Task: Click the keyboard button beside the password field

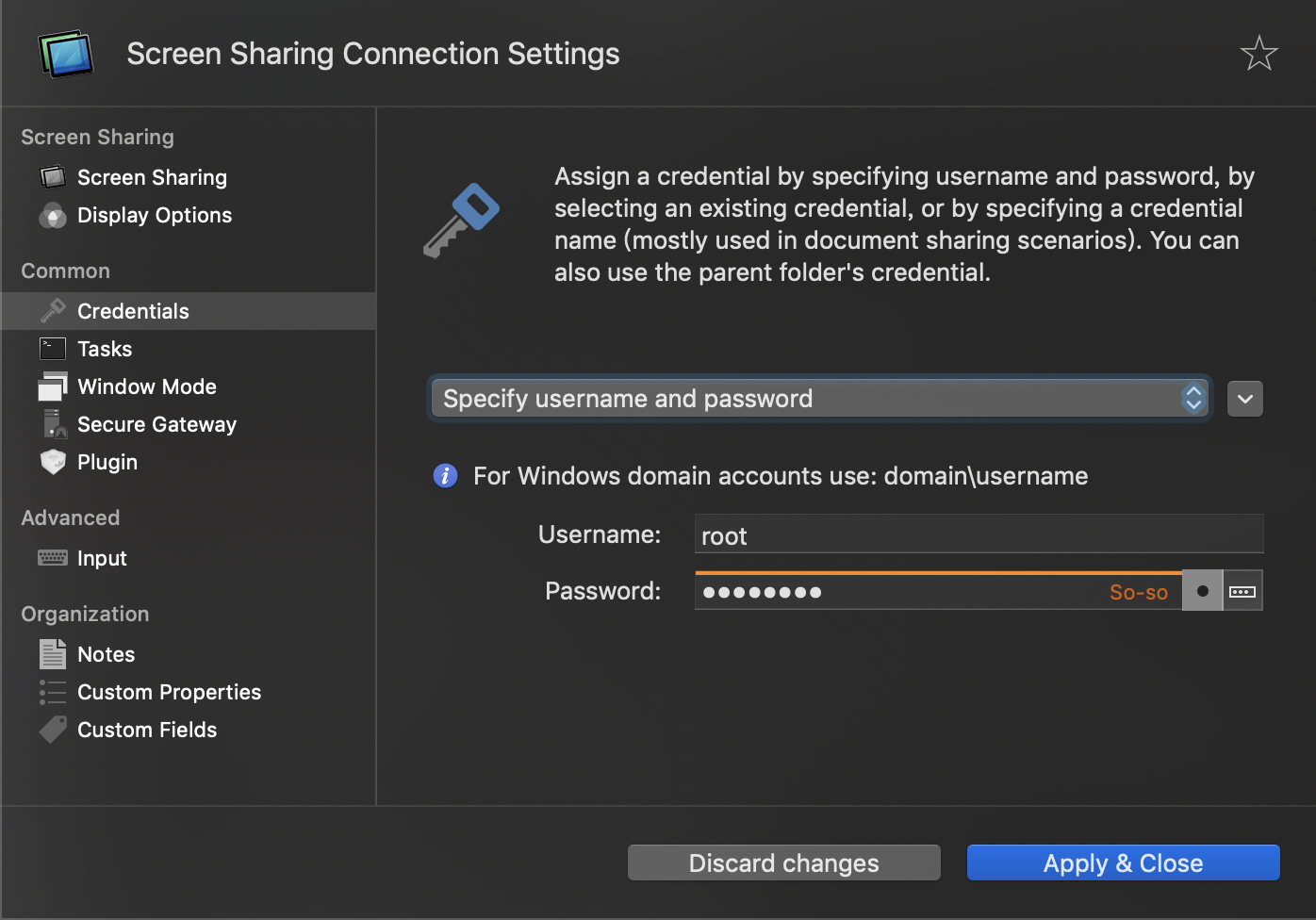Action: click(1243, 590)
